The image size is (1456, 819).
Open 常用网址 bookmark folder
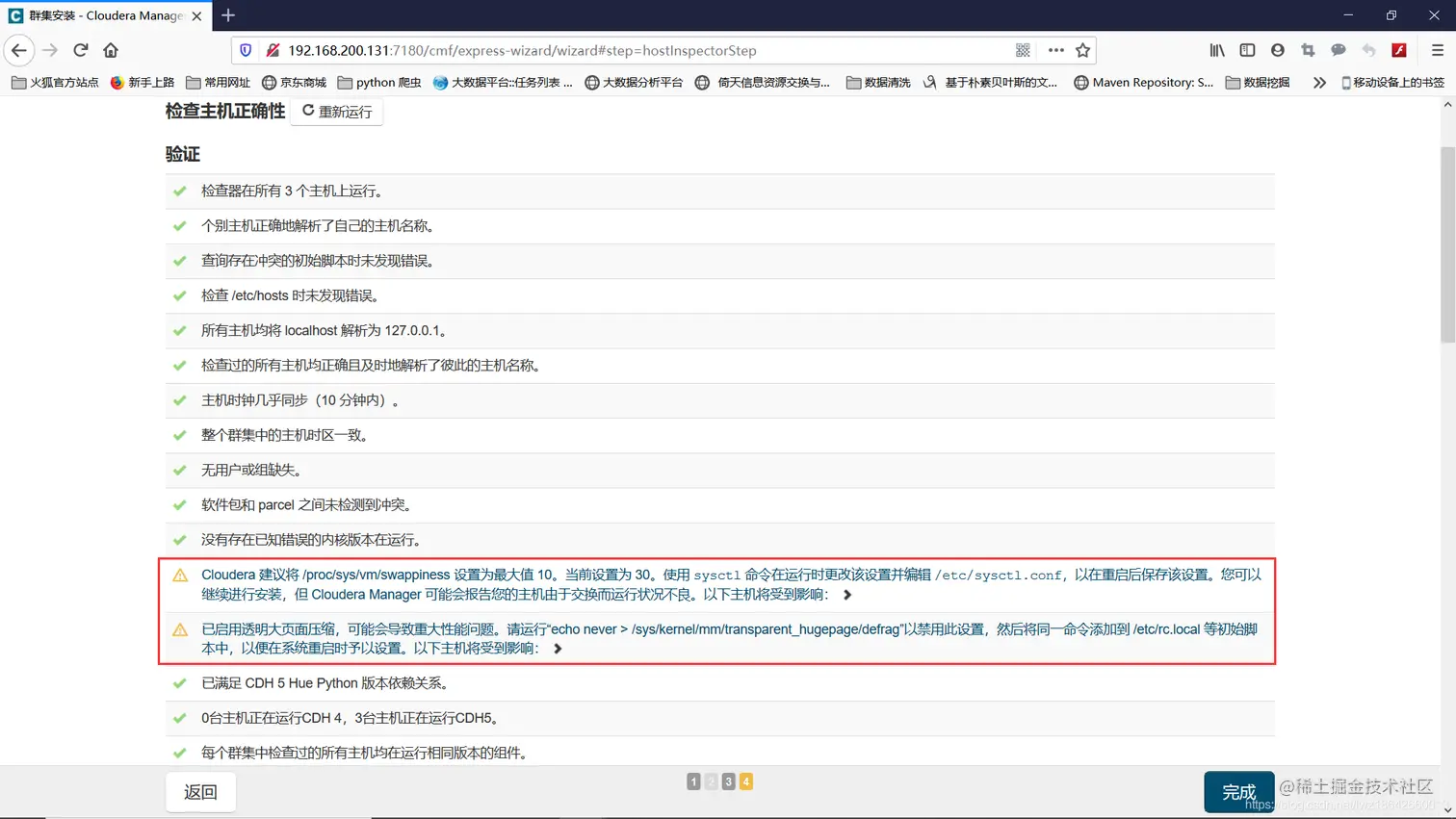tap(219, 83)
